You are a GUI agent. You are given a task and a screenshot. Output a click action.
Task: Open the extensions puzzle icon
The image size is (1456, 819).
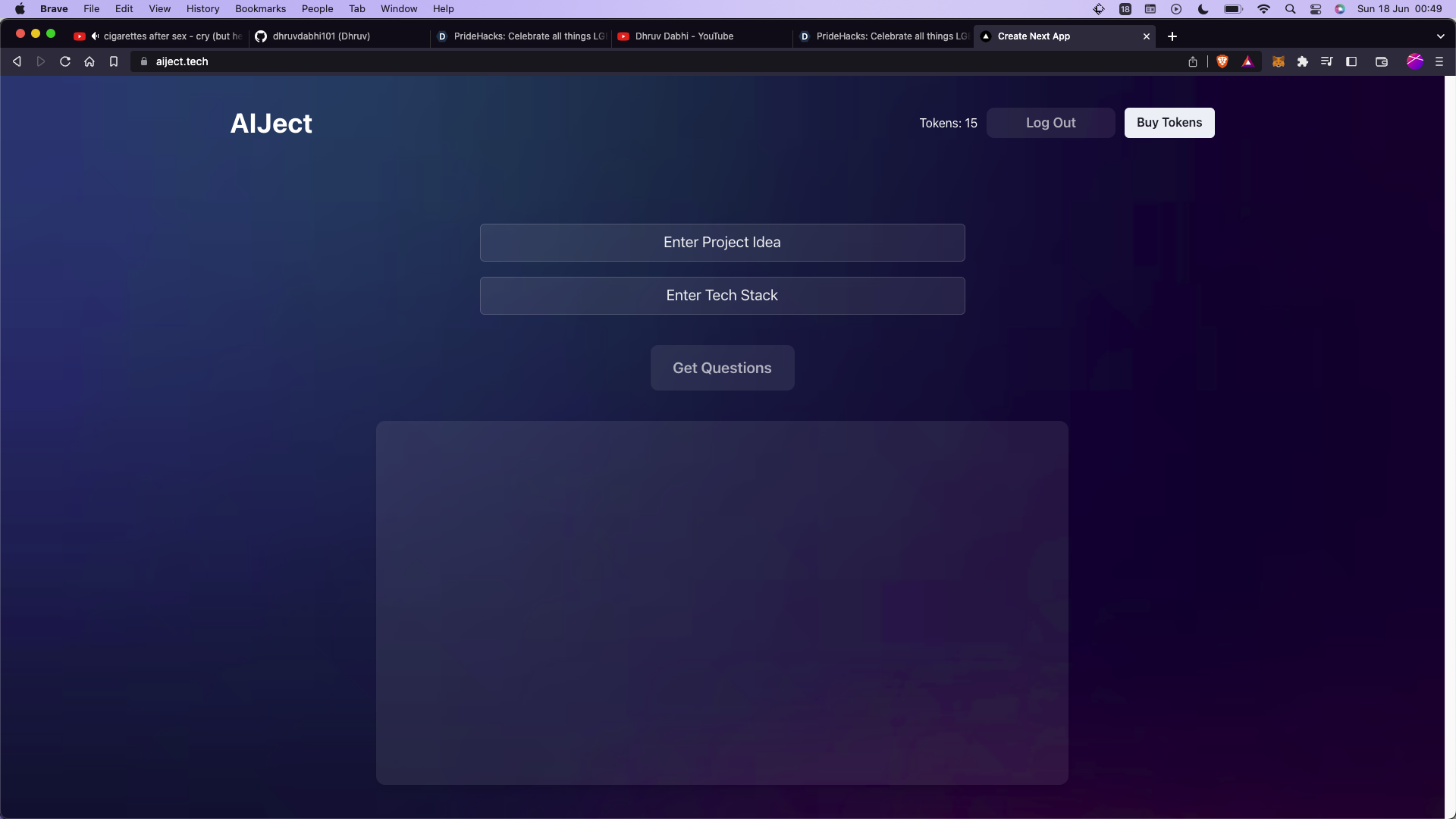point(1303,61)
